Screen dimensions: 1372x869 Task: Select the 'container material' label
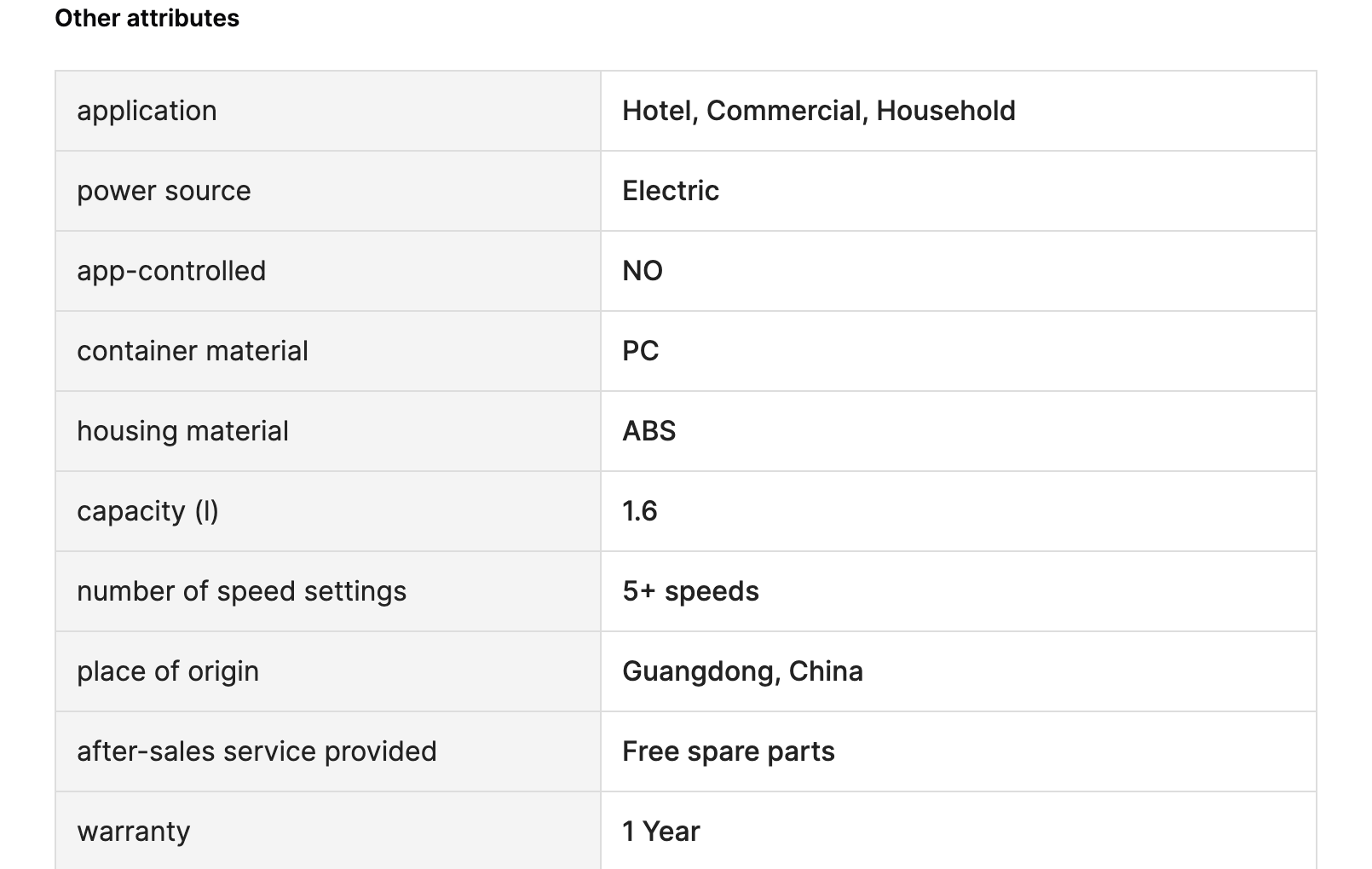point(193,351)
